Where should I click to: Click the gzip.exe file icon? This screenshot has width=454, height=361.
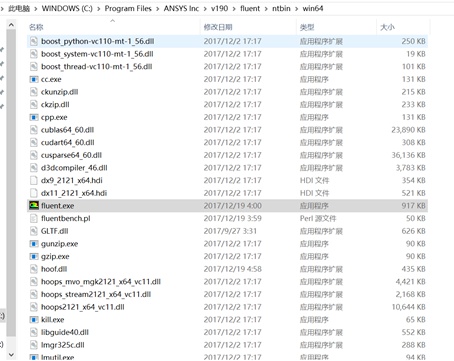pyautogui.click(x=34, y=257)
